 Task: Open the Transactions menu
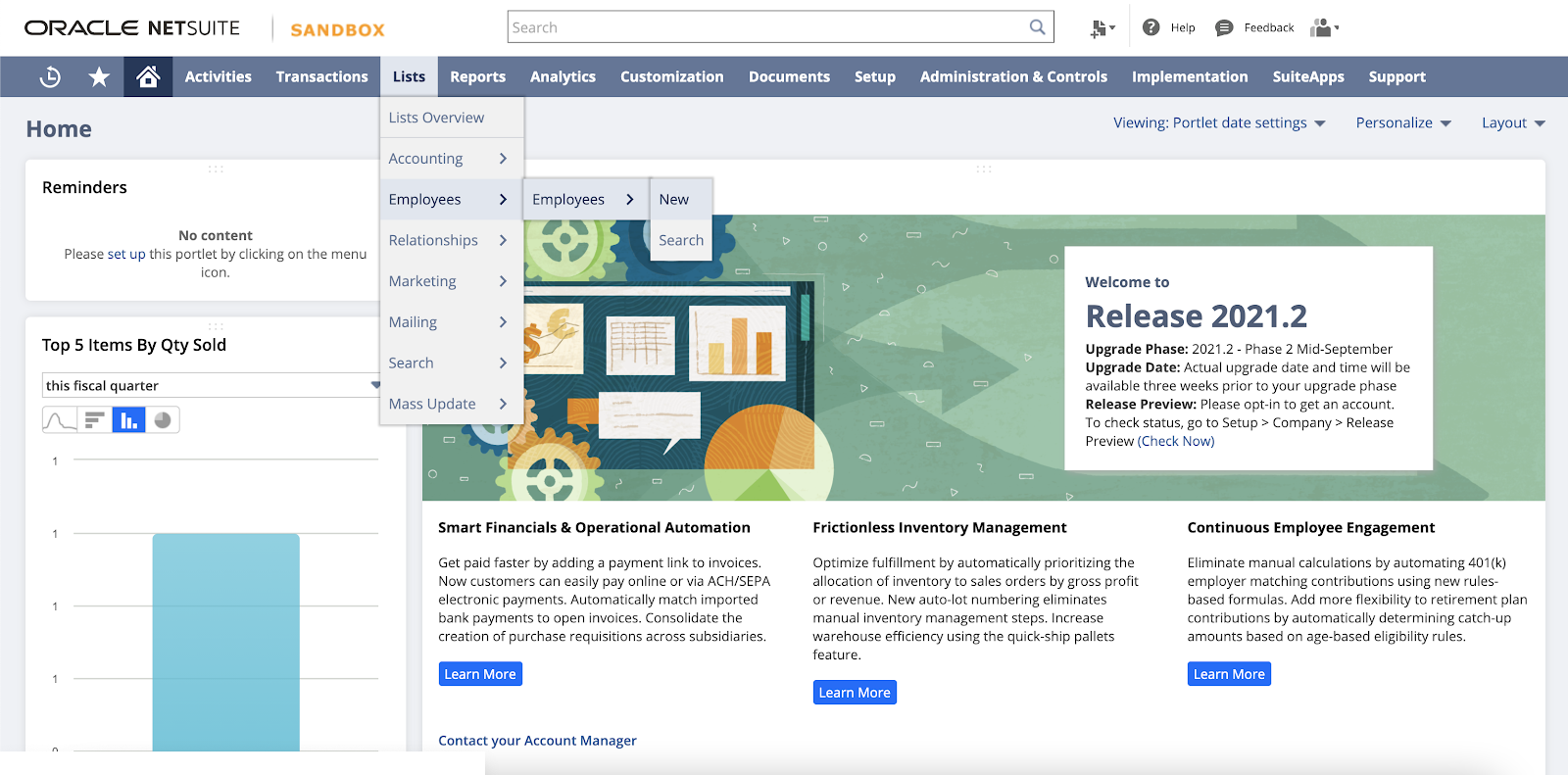pyautogui.click(x=321, y=76)
